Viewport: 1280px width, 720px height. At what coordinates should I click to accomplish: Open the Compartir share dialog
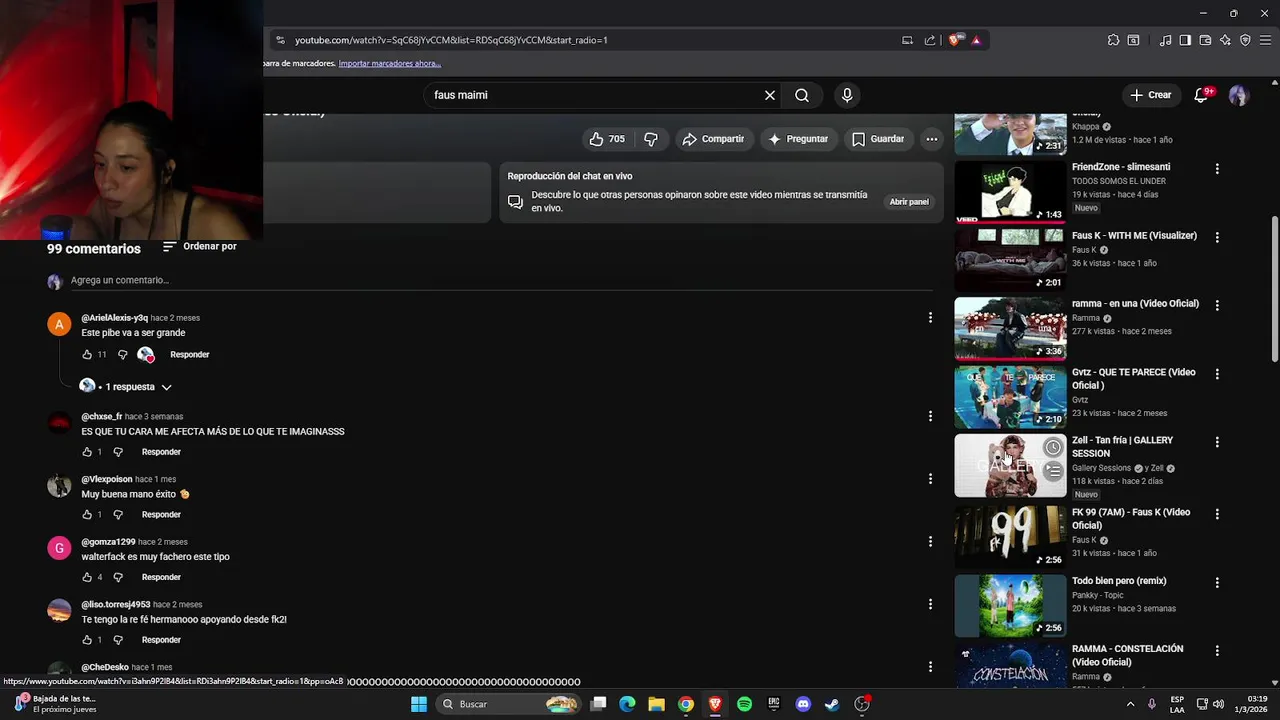[713, 139]
